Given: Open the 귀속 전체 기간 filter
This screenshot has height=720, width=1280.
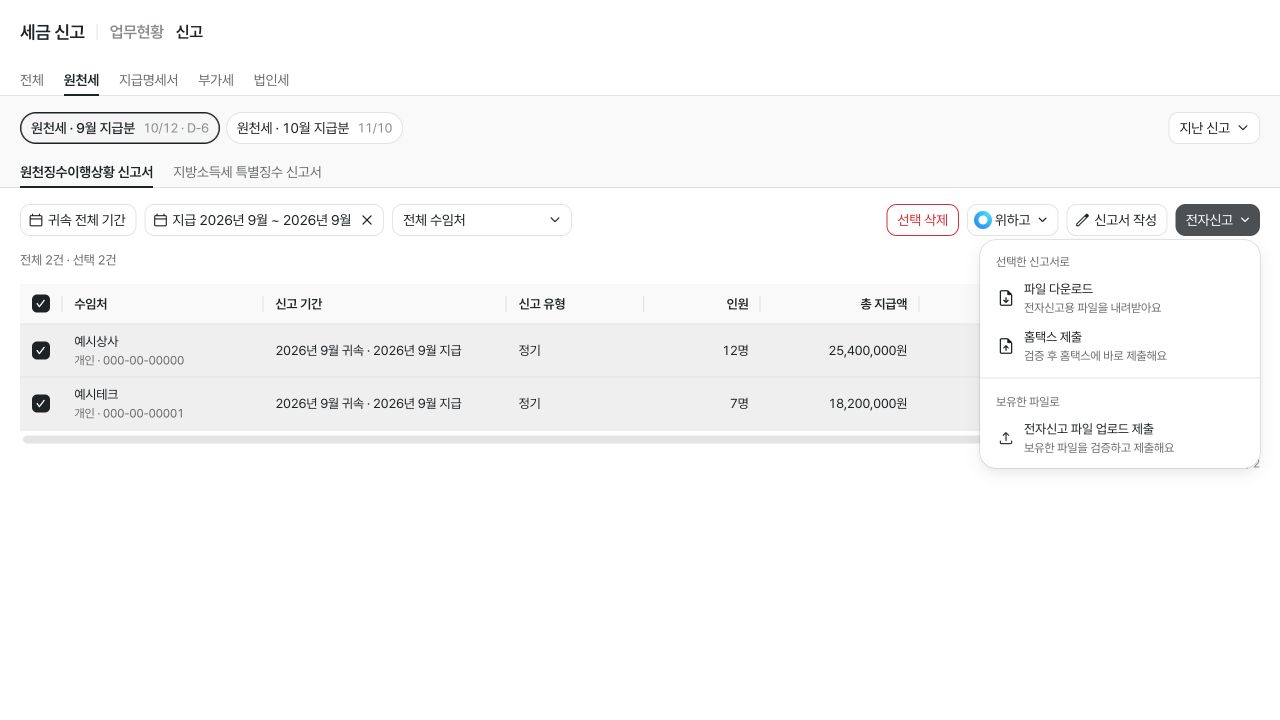Looking at the screenshot, I should pyautogui.click(x=78, y=220).
